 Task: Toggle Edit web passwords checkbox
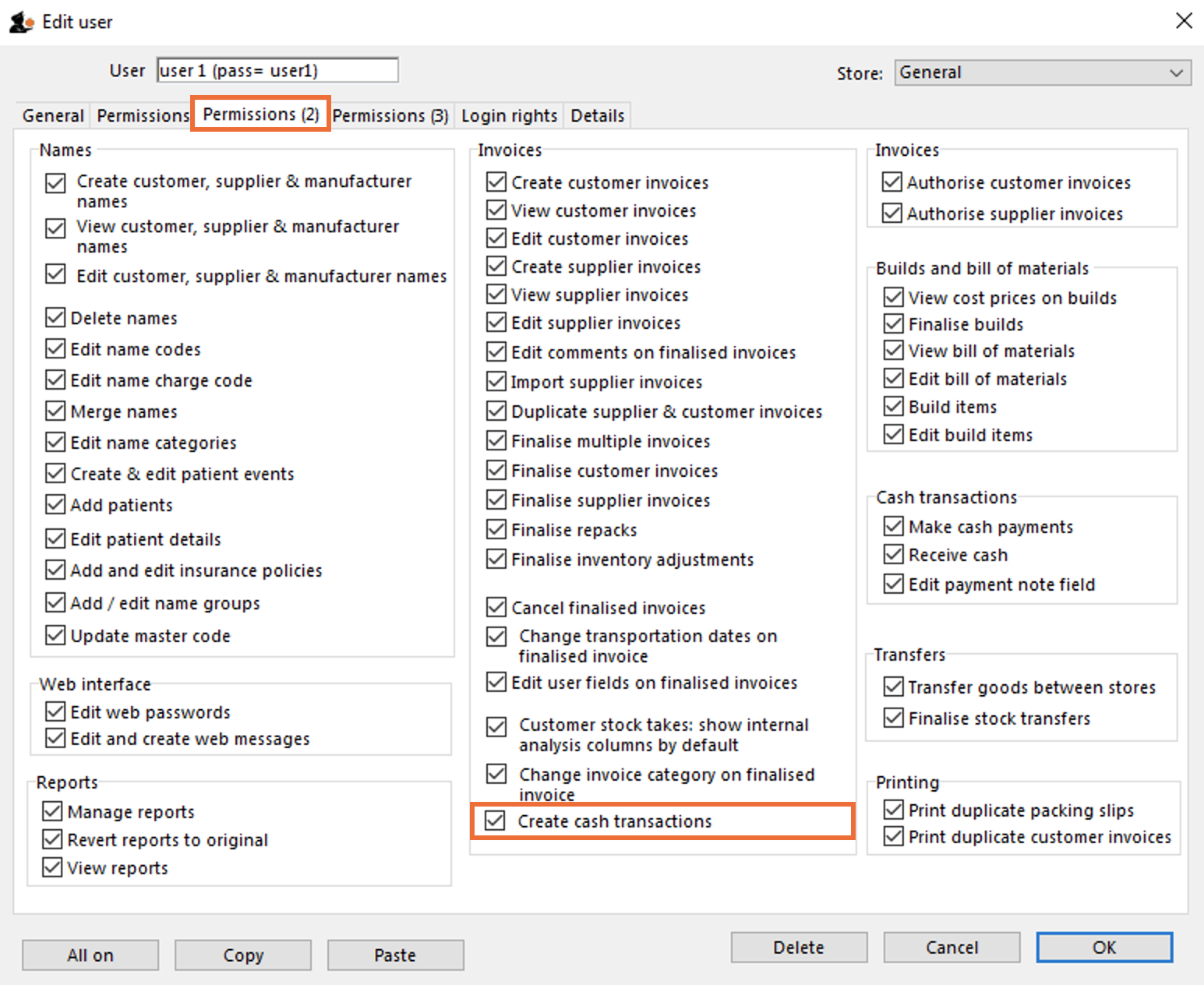point(55,711)
